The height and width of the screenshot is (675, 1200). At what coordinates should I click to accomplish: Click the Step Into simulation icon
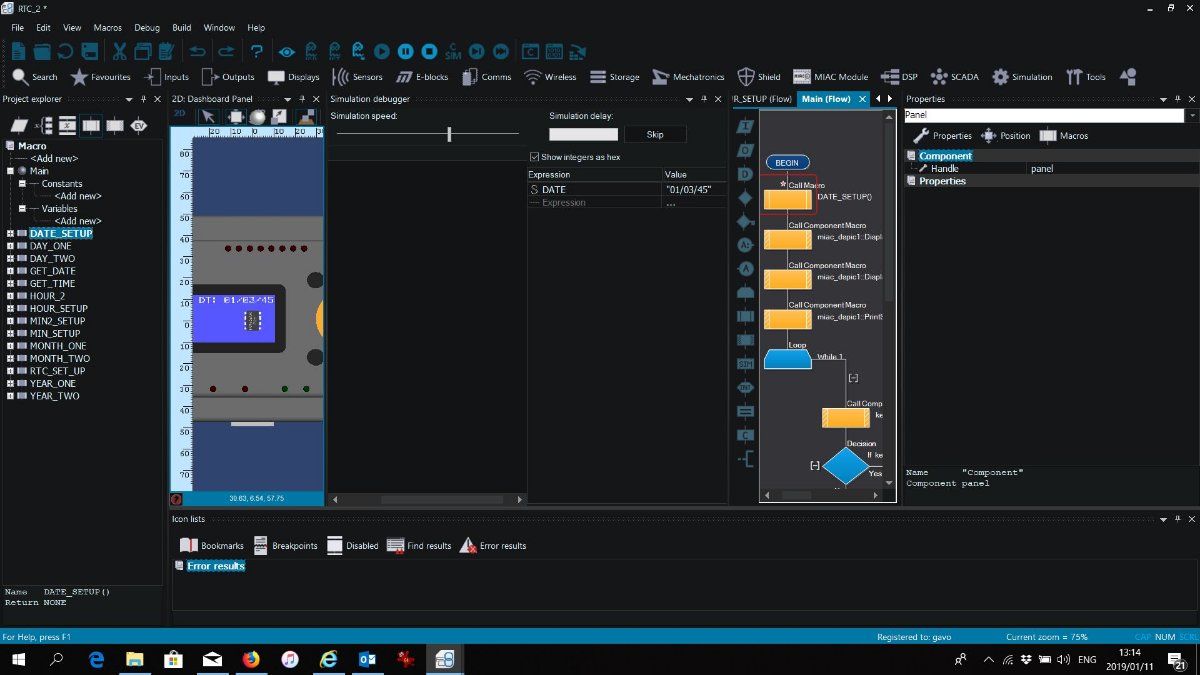coord(477,51)
